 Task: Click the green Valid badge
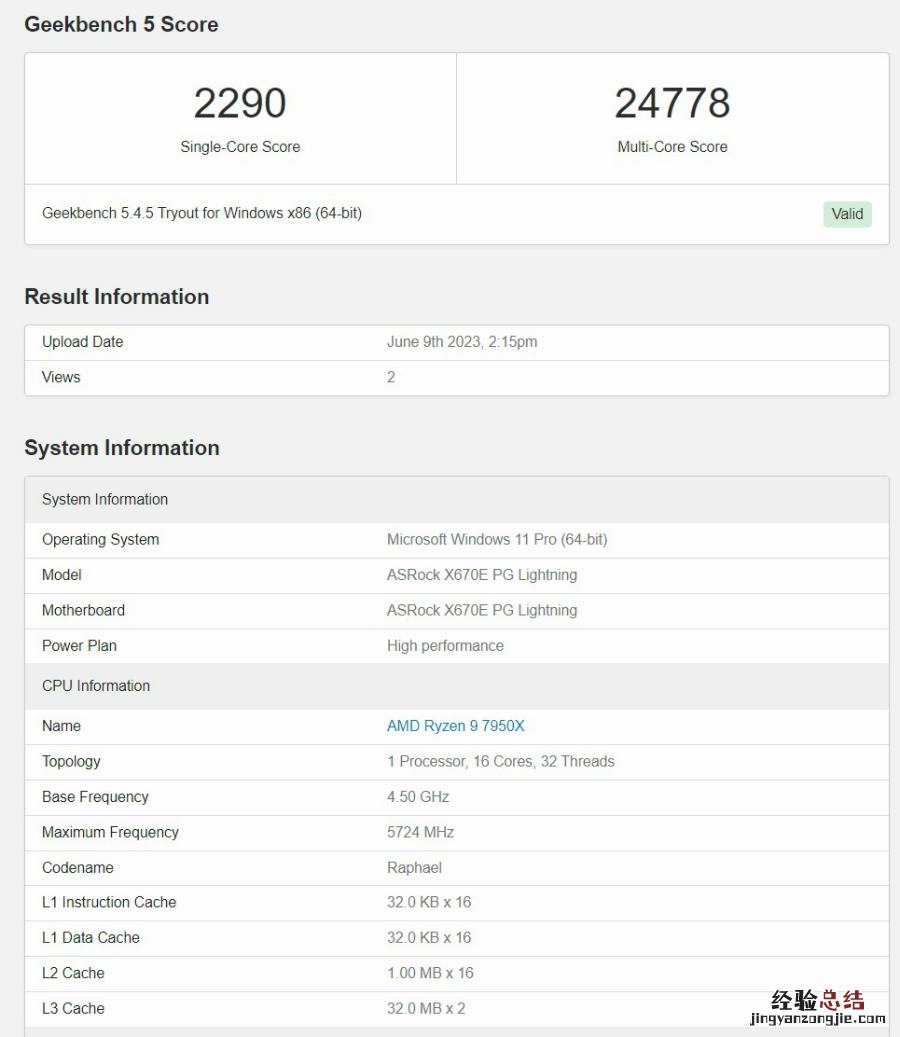847,214
